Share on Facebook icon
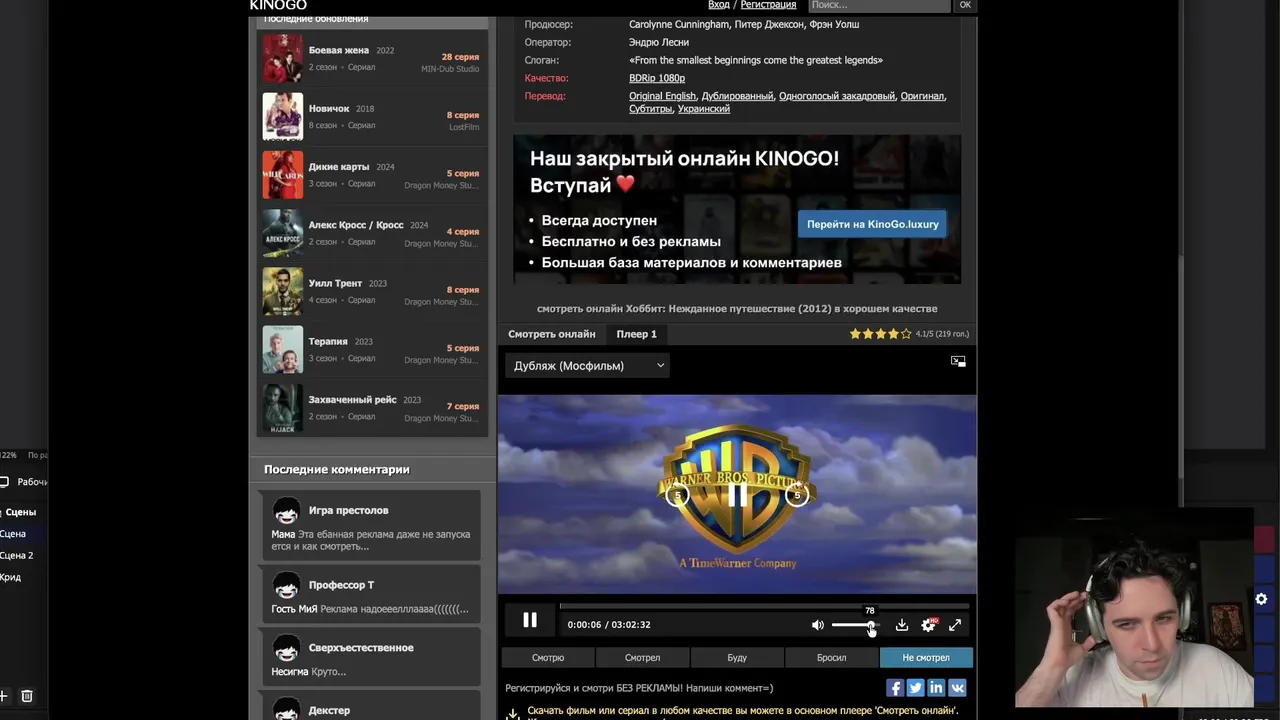This screenshot has height=720, width=1280. pos(895,687)
